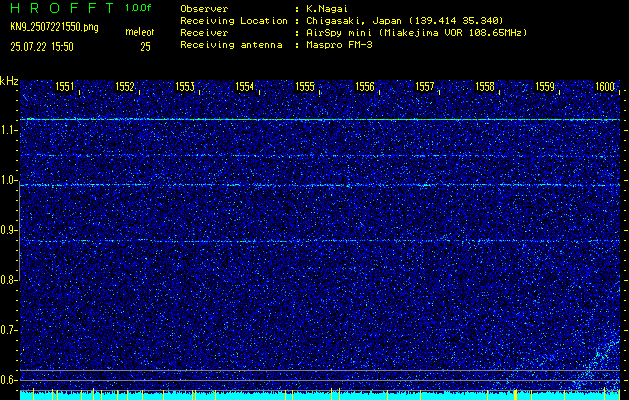This screenshot has width=629, height=400.
Task: Click the Receiver value AirSpy mini
Action: 416,33
